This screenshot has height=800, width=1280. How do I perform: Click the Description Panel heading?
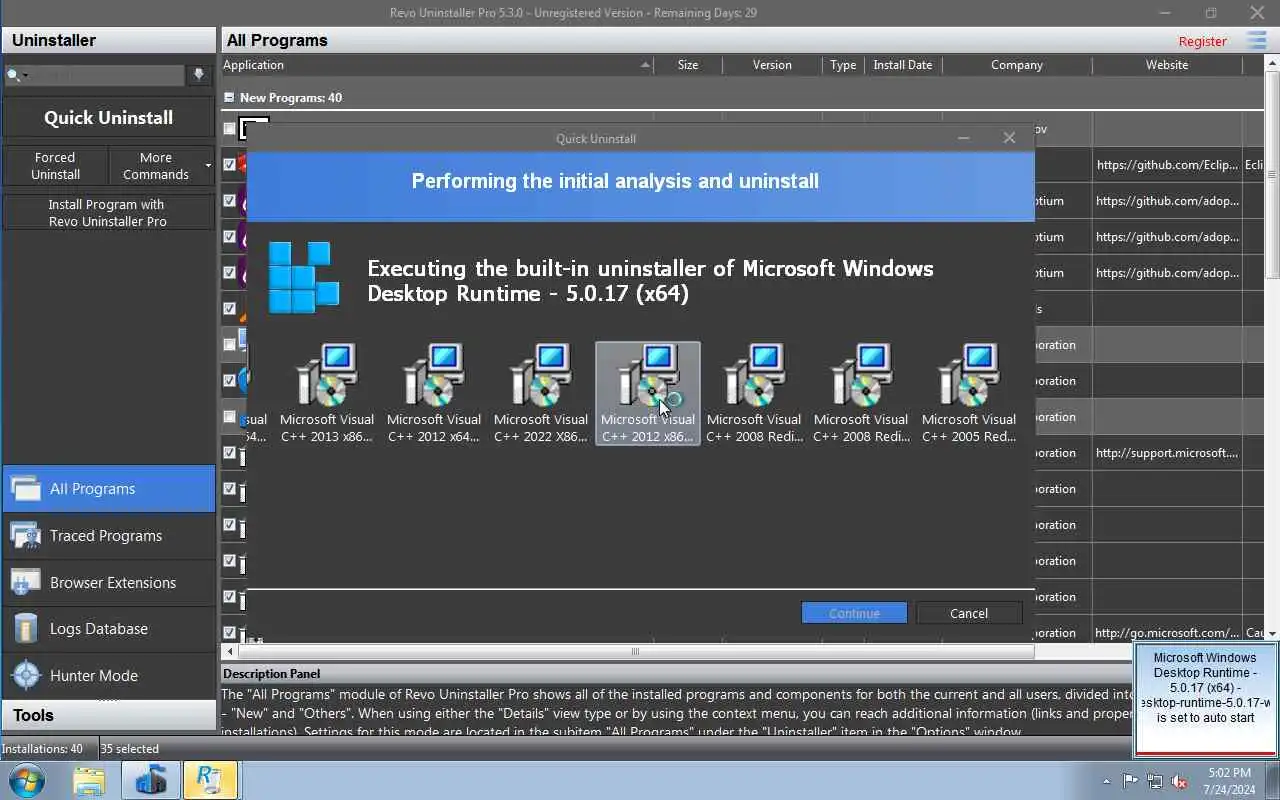tap(271, 674)
